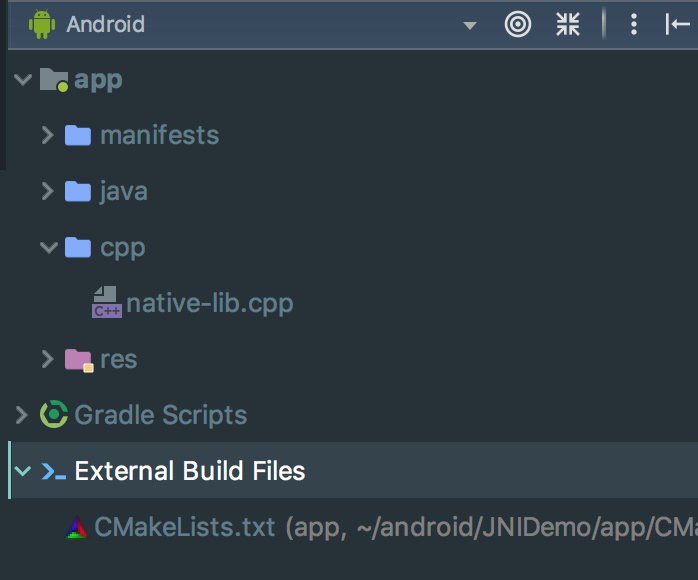Screen dimensions: 698x580
Task: Click the cpp folder icon
Action: 78,247
